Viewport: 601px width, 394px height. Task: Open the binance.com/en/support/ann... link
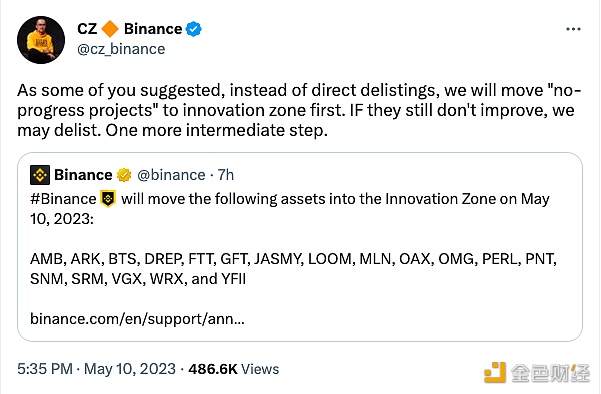tap(137, 318)
